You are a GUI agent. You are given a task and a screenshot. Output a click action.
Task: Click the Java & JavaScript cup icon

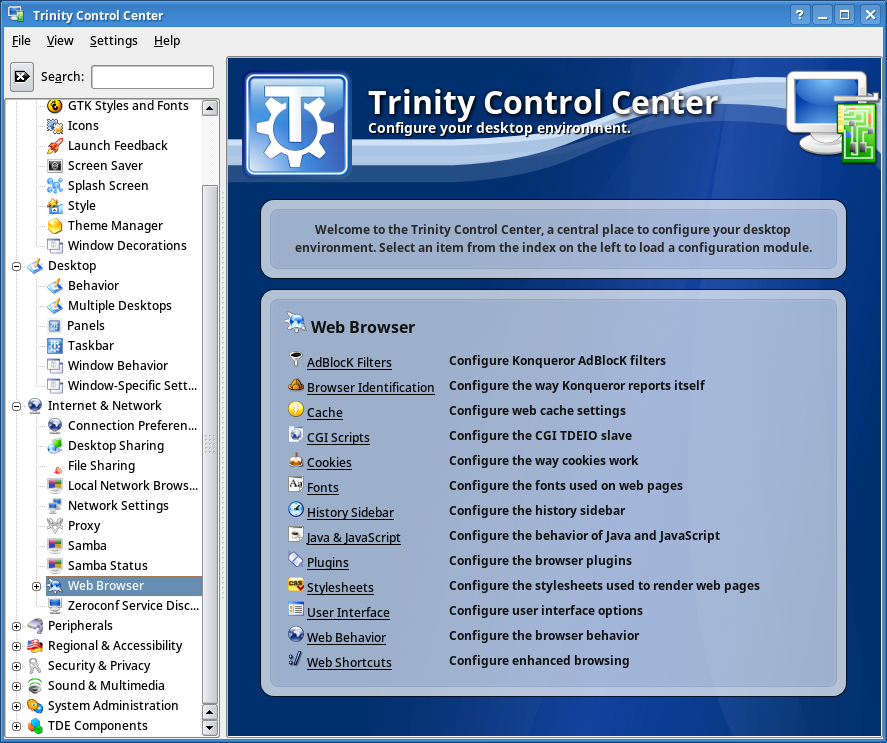[295, 534]
